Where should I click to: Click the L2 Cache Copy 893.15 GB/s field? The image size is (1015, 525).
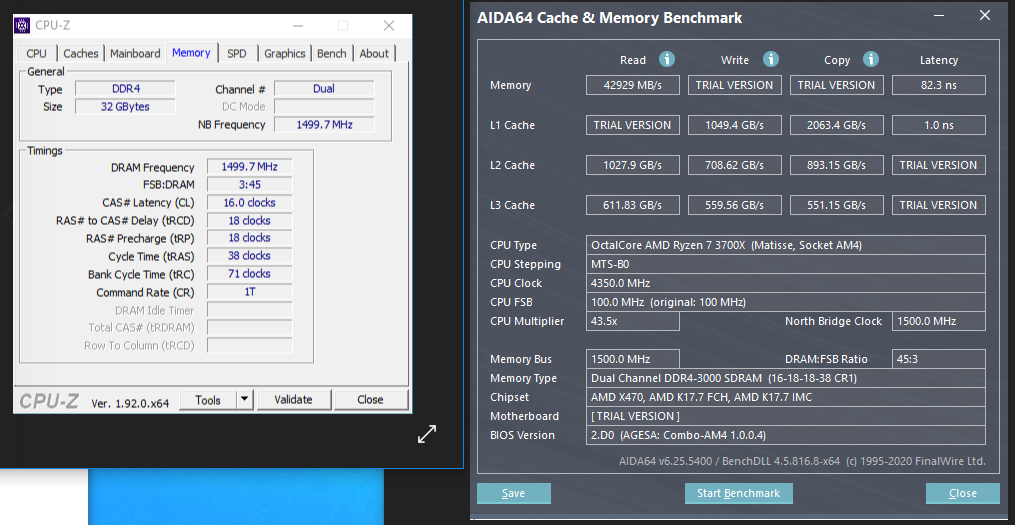(x=836, y=165)
